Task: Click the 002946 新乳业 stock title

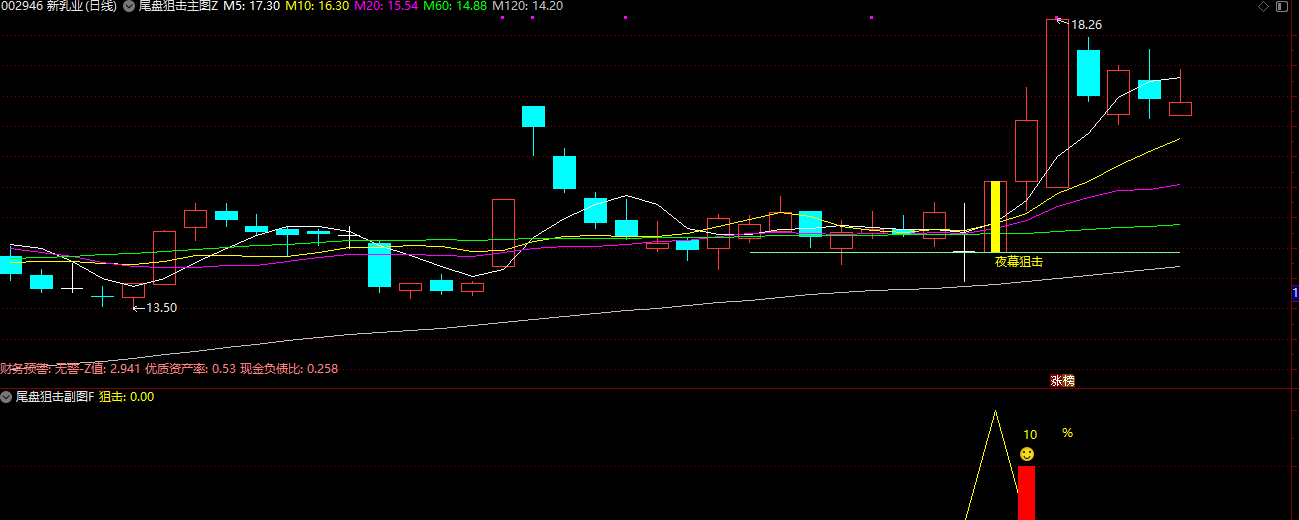Action: point(59,6)
